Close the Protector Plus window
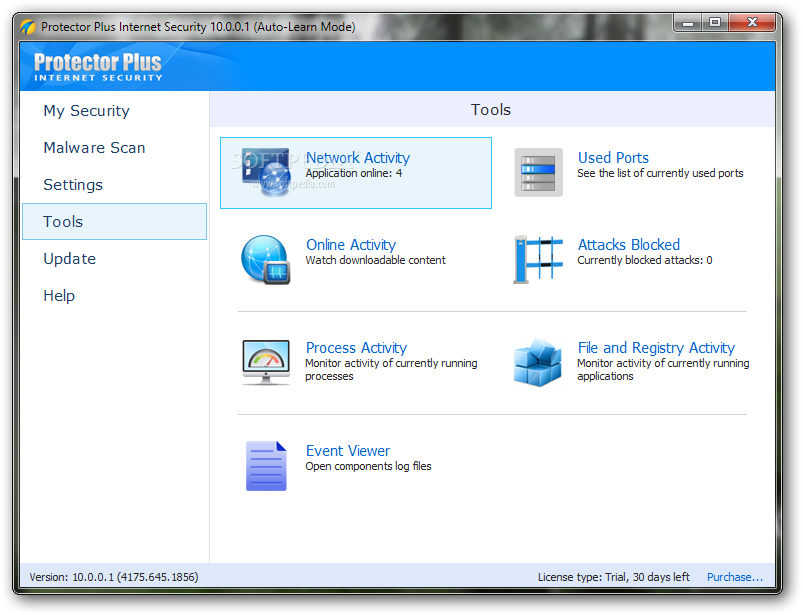803x615 pixels. [752, 23]
